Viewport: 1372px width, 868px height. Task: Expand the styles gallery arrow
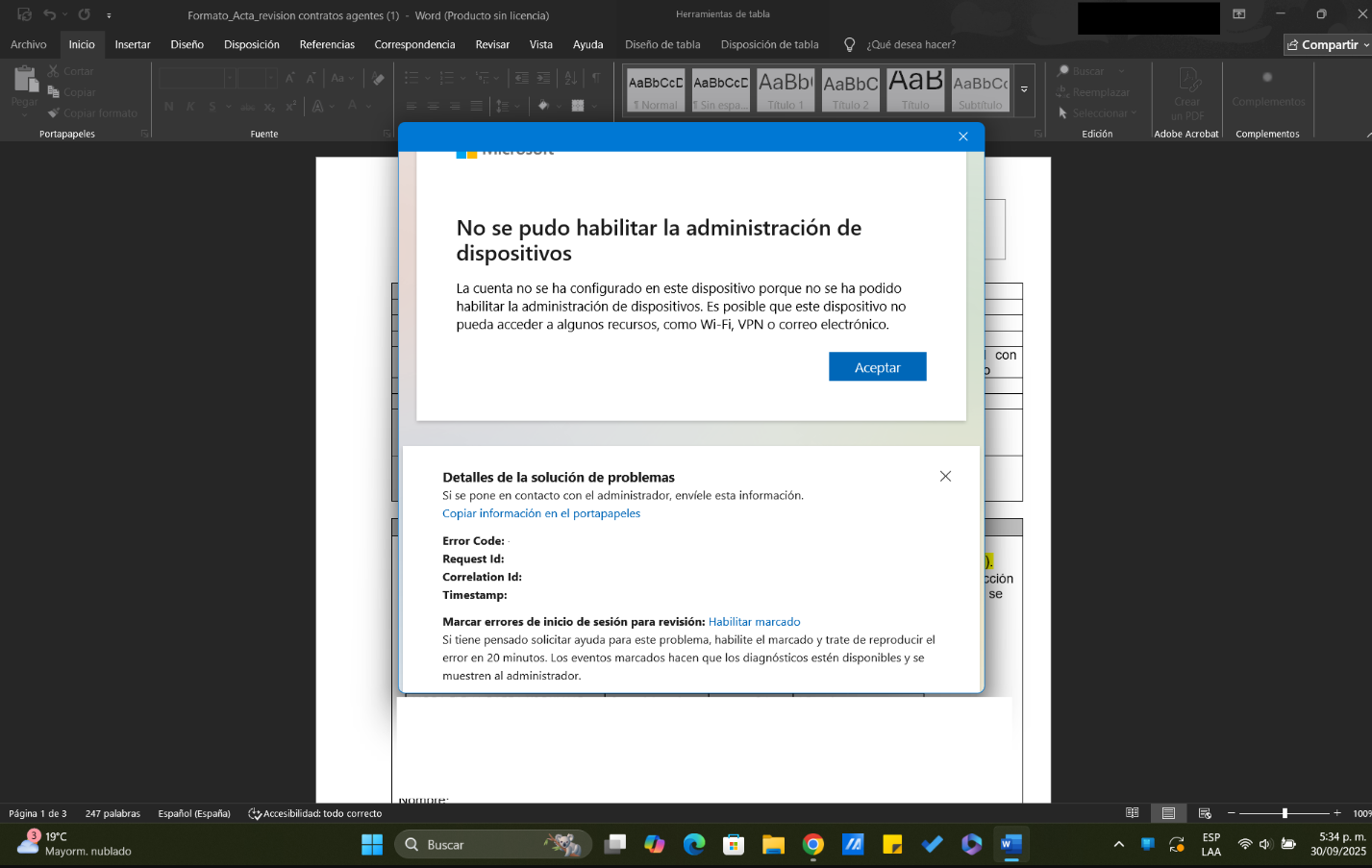[1024, 89]
